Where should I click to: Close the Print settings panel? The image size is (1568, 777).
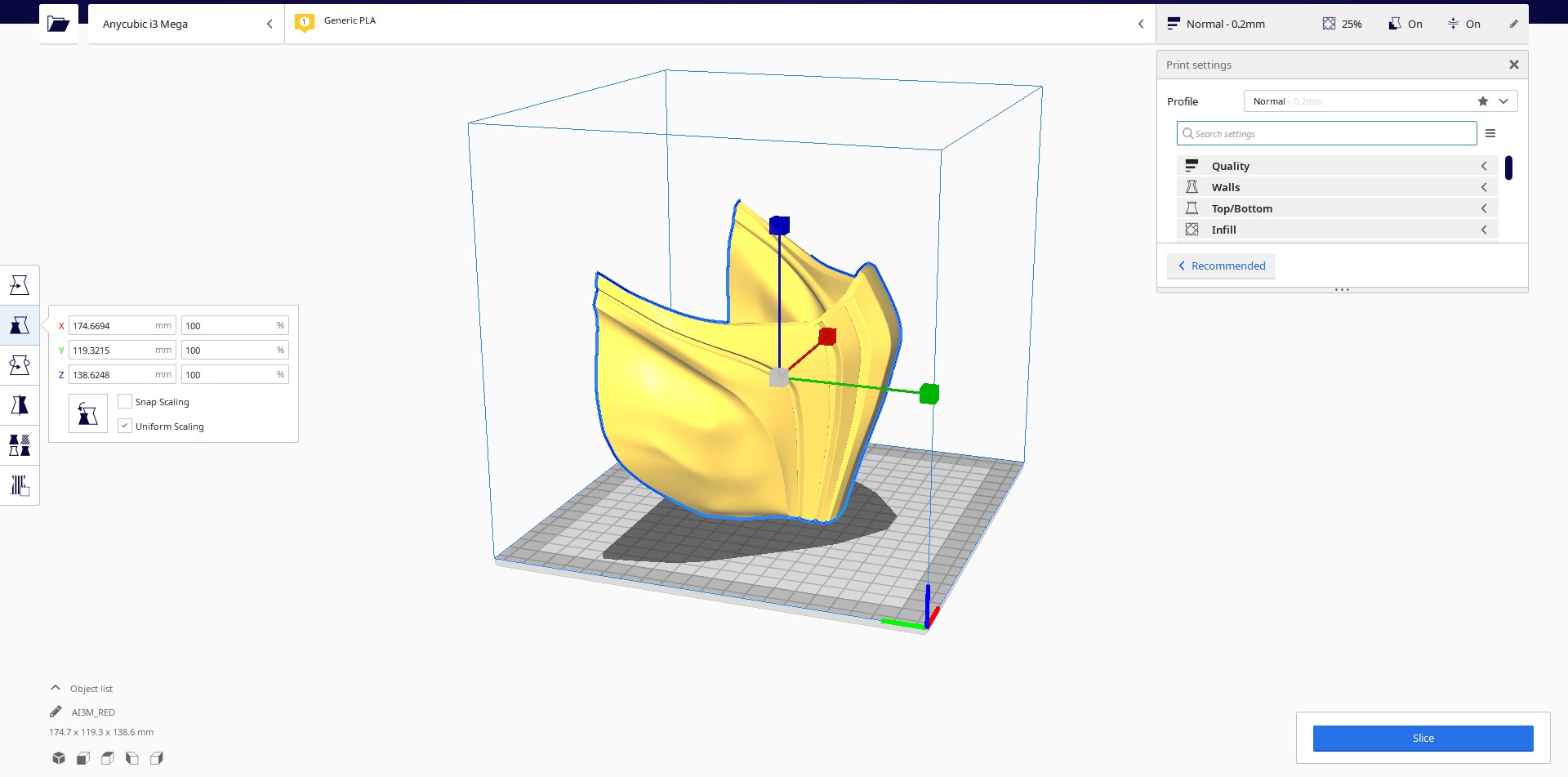pos(1514,65)
